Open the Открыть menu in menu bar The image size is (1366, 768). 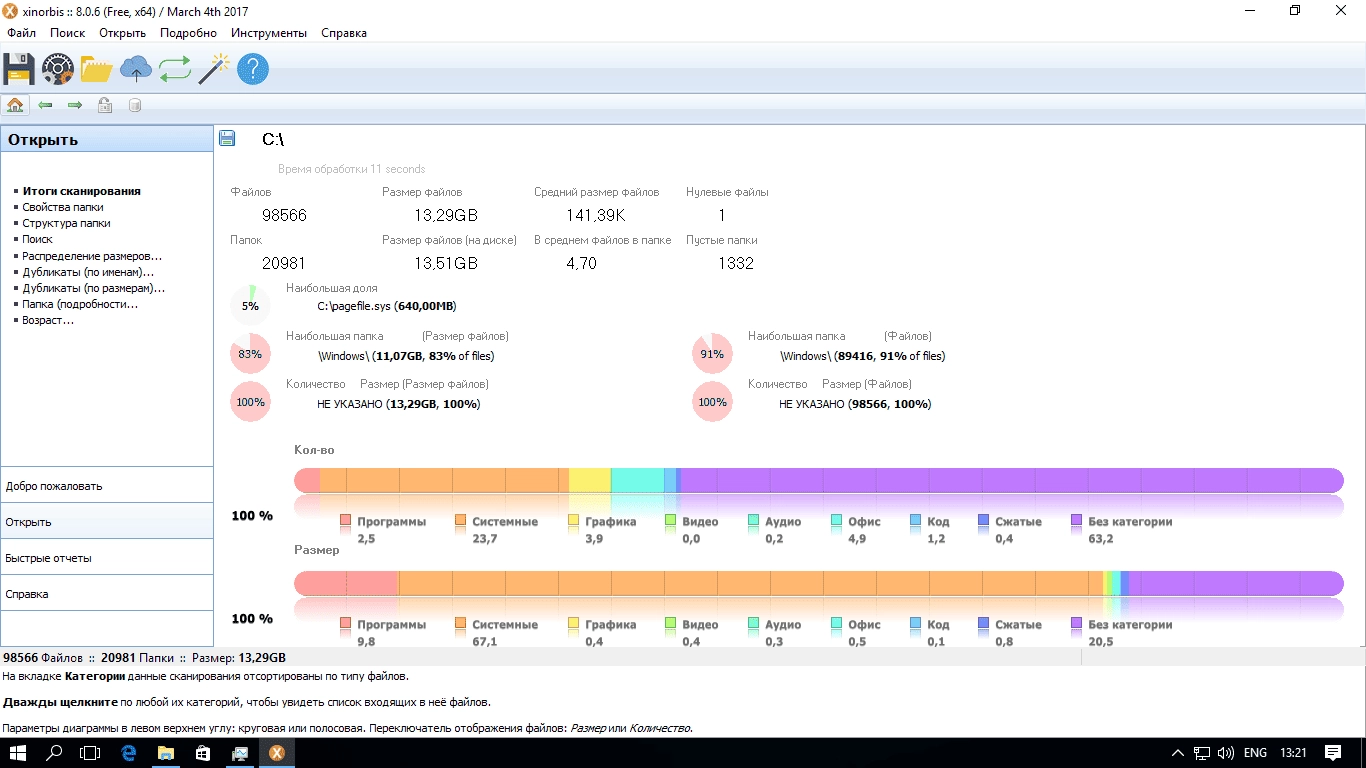(122, 33)
